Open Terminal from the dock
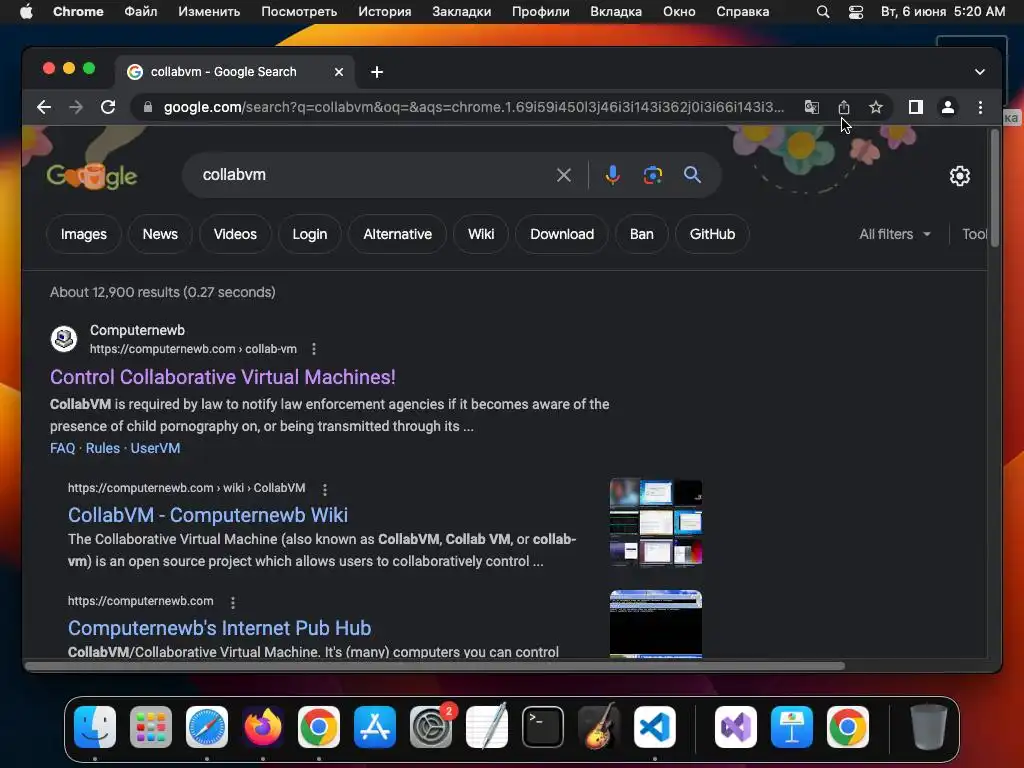The width and height of the screenshot is (1024, 768). (543, 727)
